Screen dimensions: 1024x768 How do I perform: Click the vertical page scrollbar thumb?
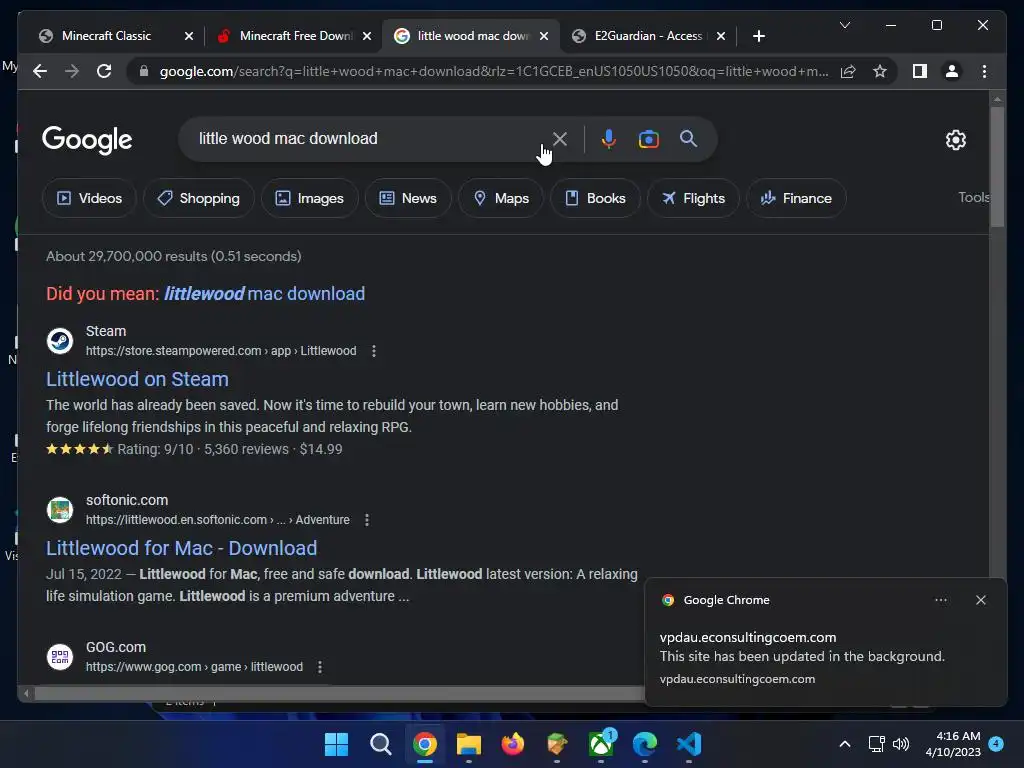[997, 166]
